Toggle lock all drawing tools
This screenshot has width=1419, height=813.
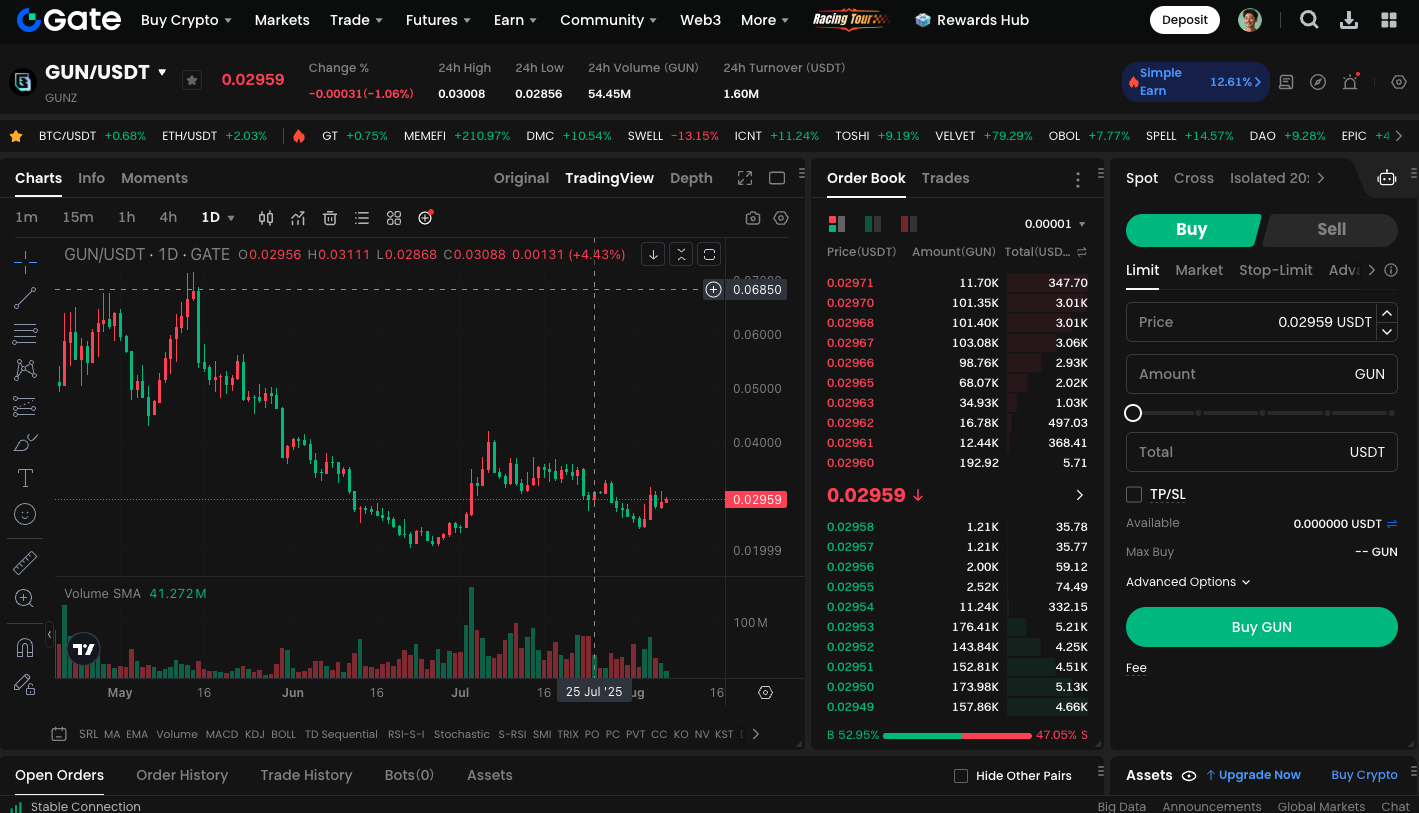[x=26, y=684]
